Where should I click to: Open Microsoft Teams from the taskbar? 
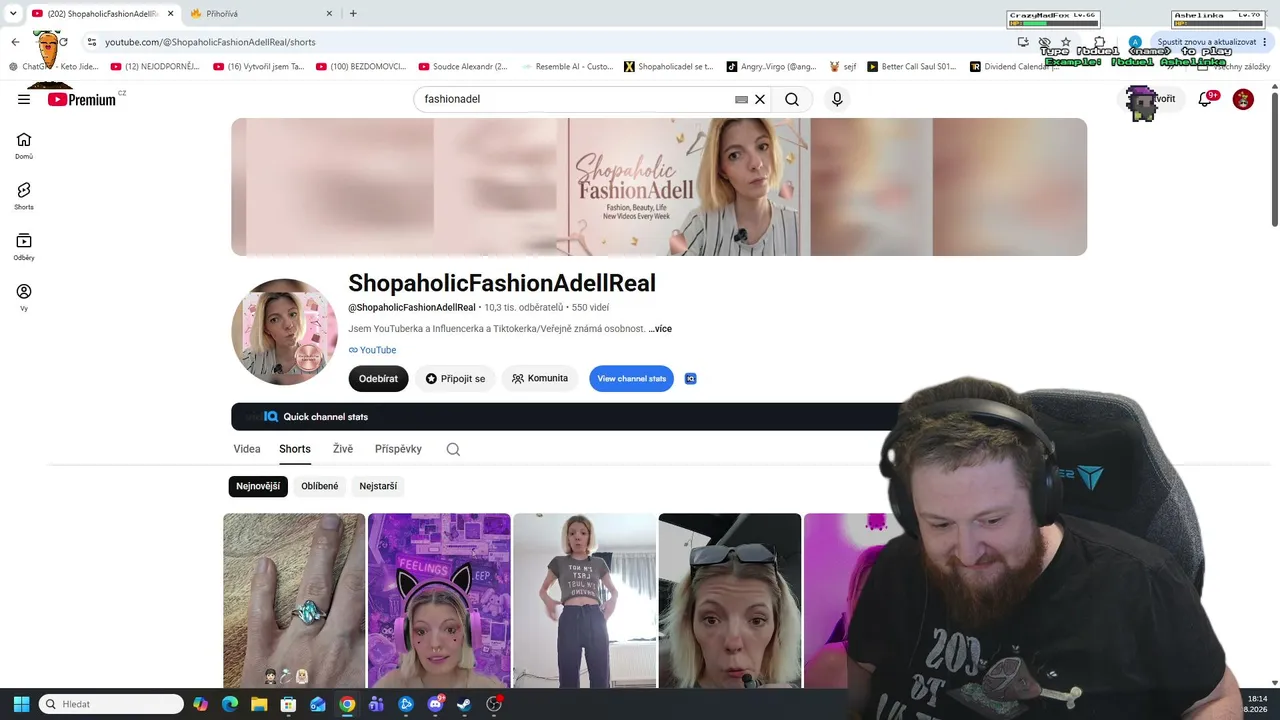click(x=376, y=704)
